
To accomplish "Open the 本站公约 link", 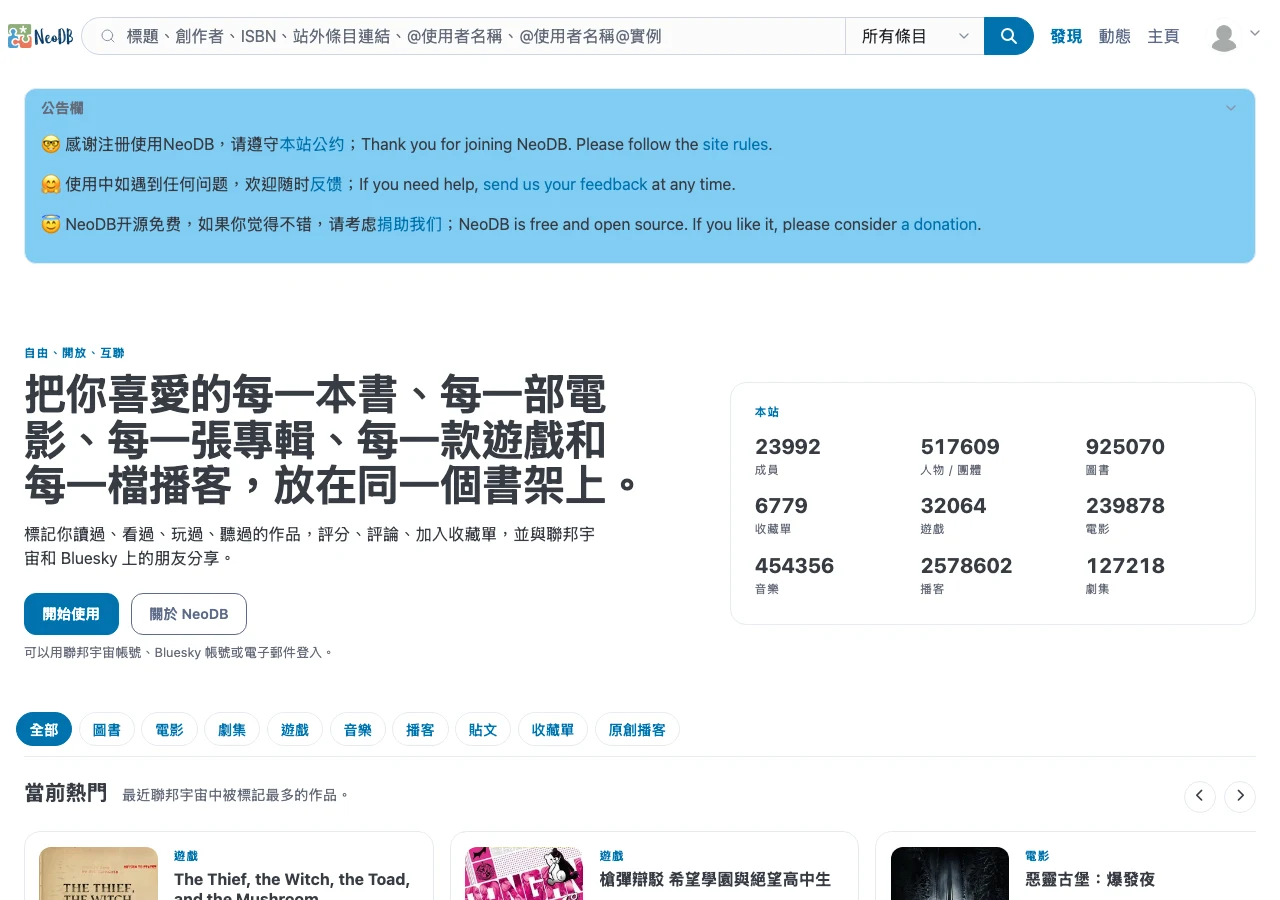I will tap(312, 144).
